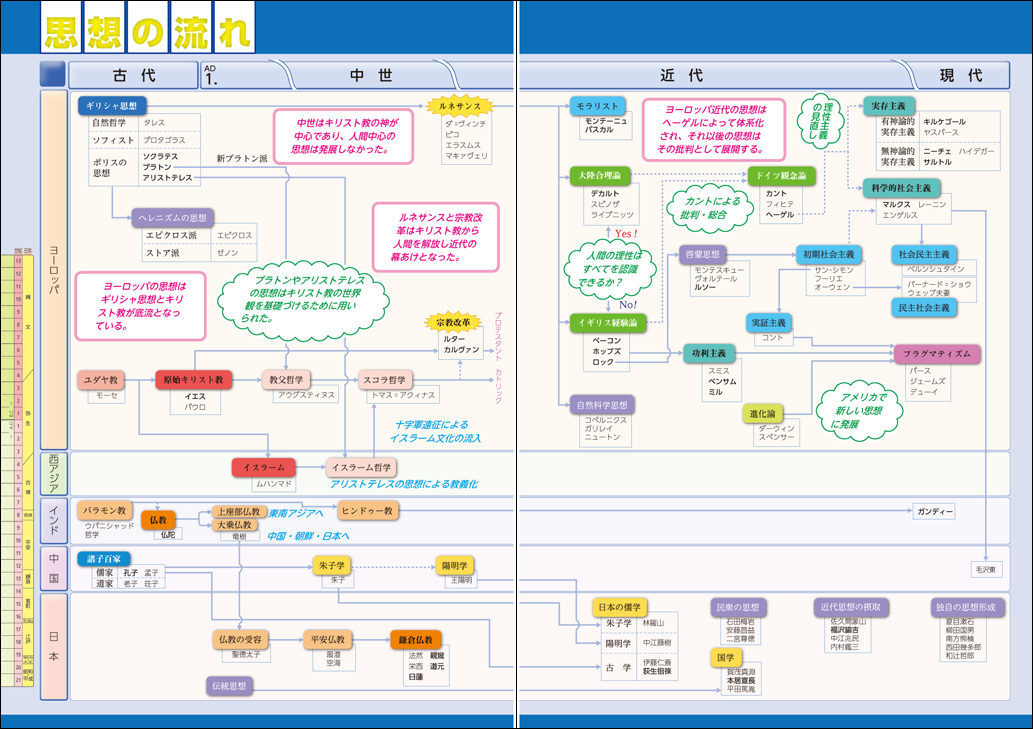Click the green ドイツ観念論 box
1033x729 pixels.
[781, 175]
